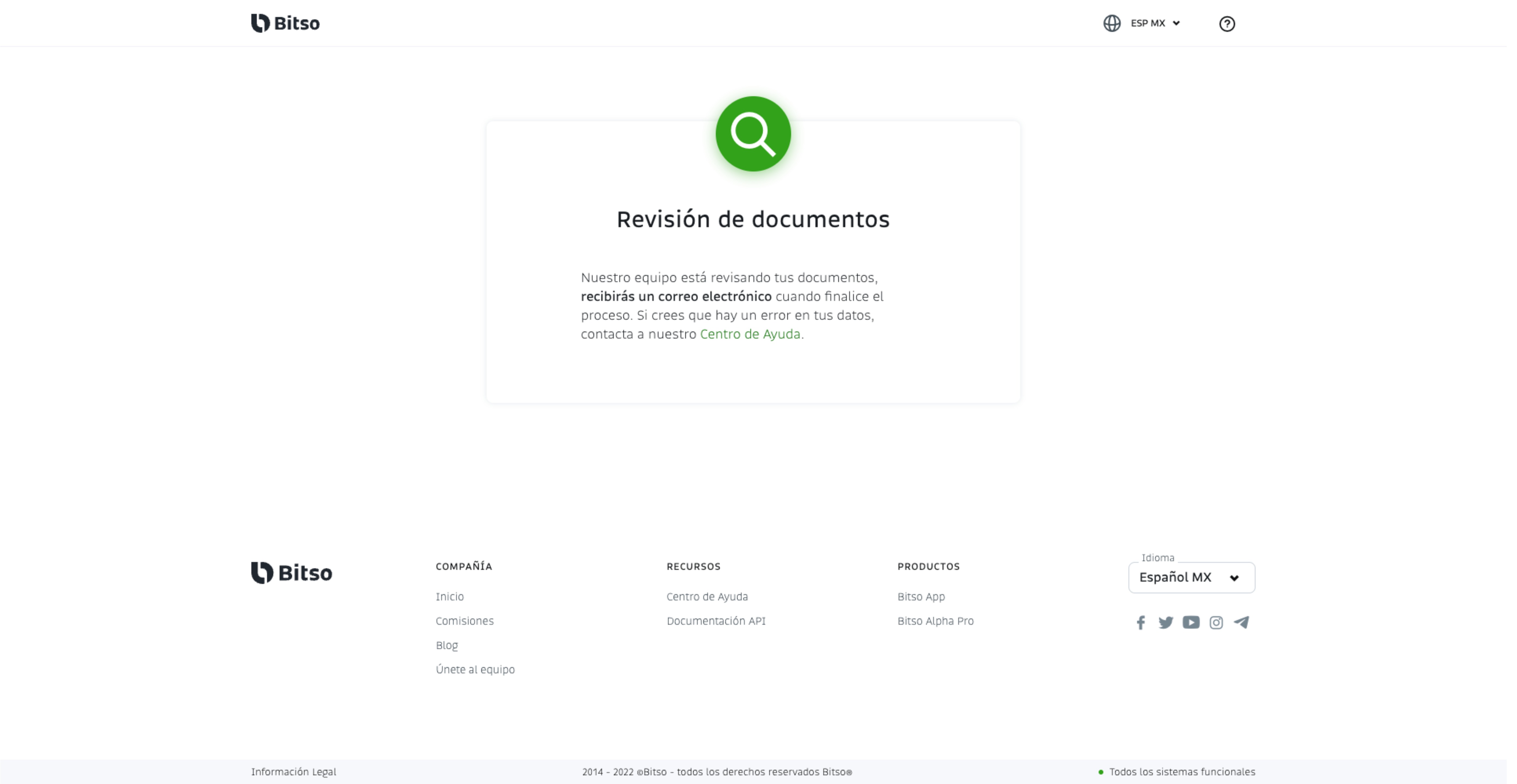The width and height of the screenshot is (1517, 784).
Task: Click the bold 'recibirás un correo electrónico' text
Action: 676,296
